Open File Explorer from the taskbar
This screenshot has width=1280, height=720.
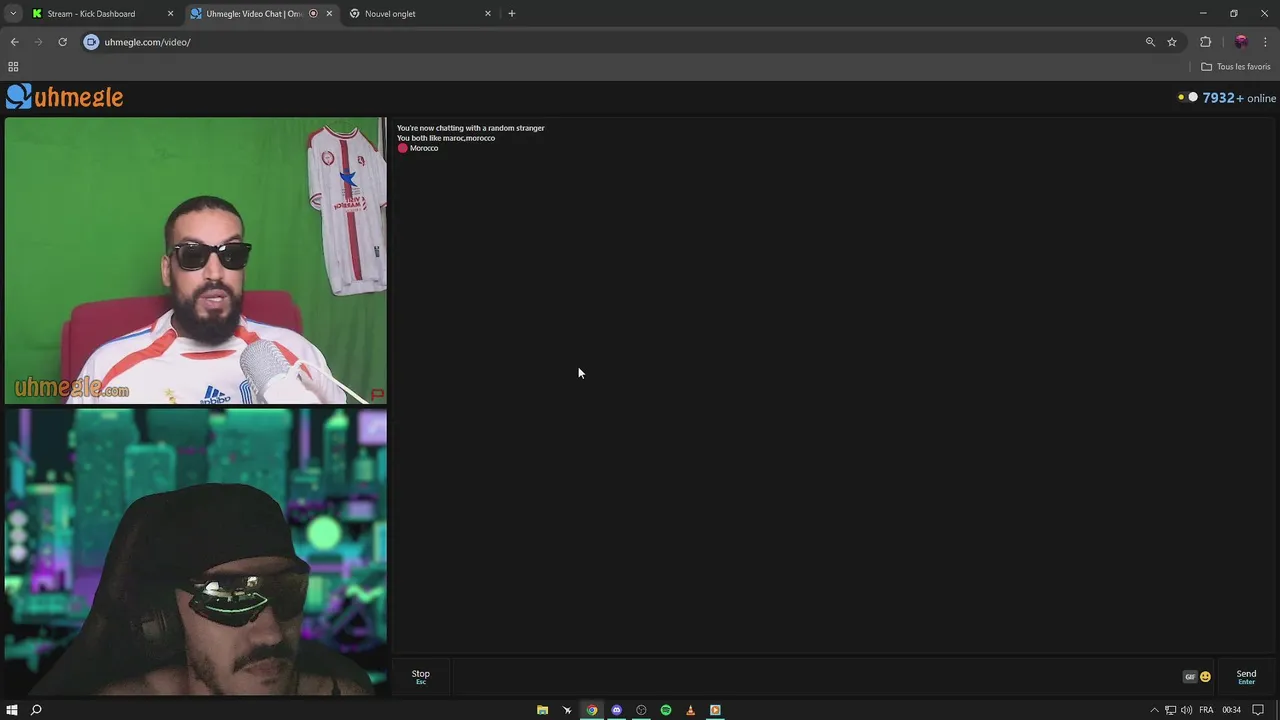coord(542,710)
